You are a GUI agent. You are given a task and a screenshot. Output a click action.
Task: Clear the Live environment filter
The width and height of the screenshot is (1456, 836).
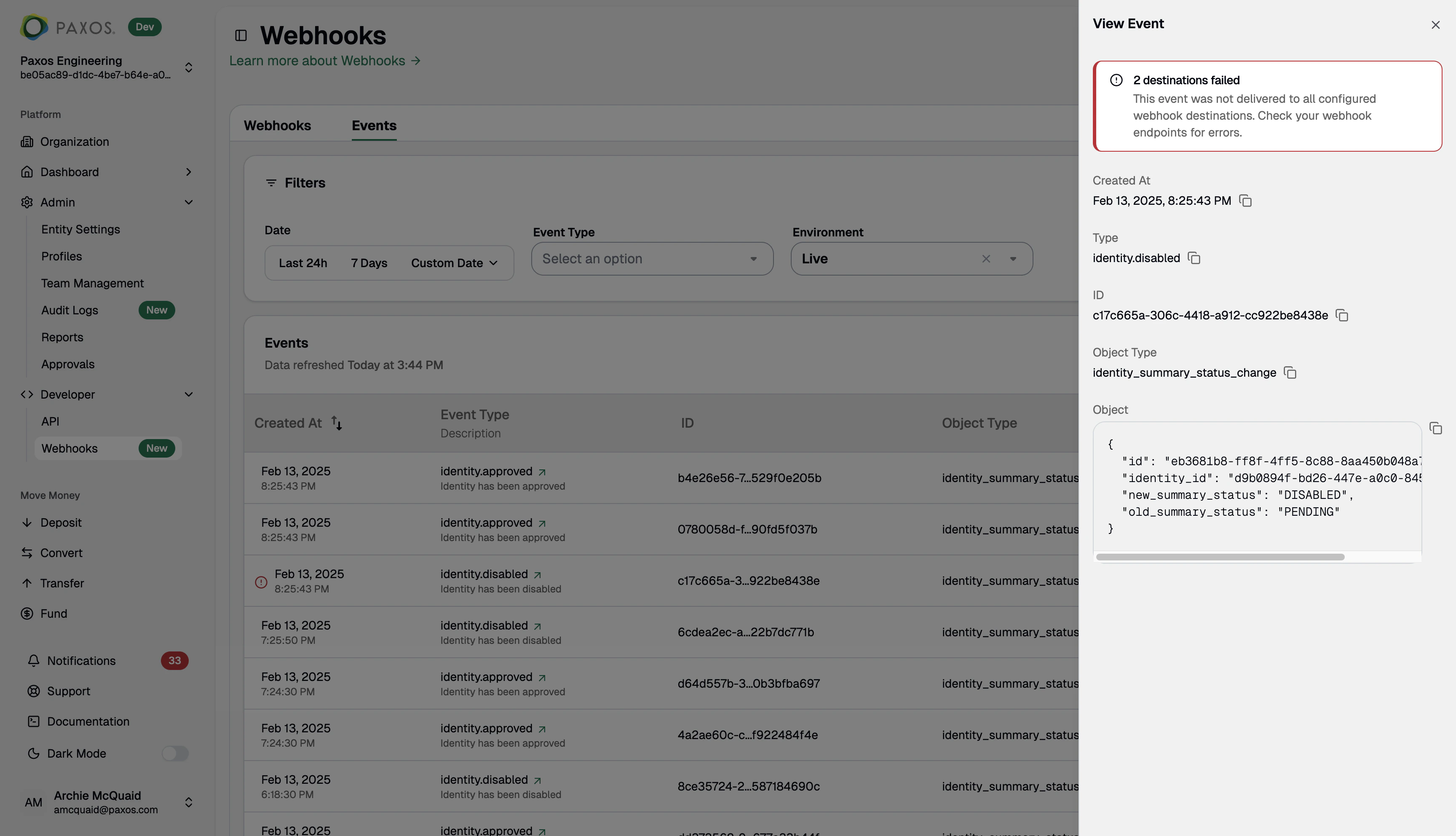tap(986, 259)
